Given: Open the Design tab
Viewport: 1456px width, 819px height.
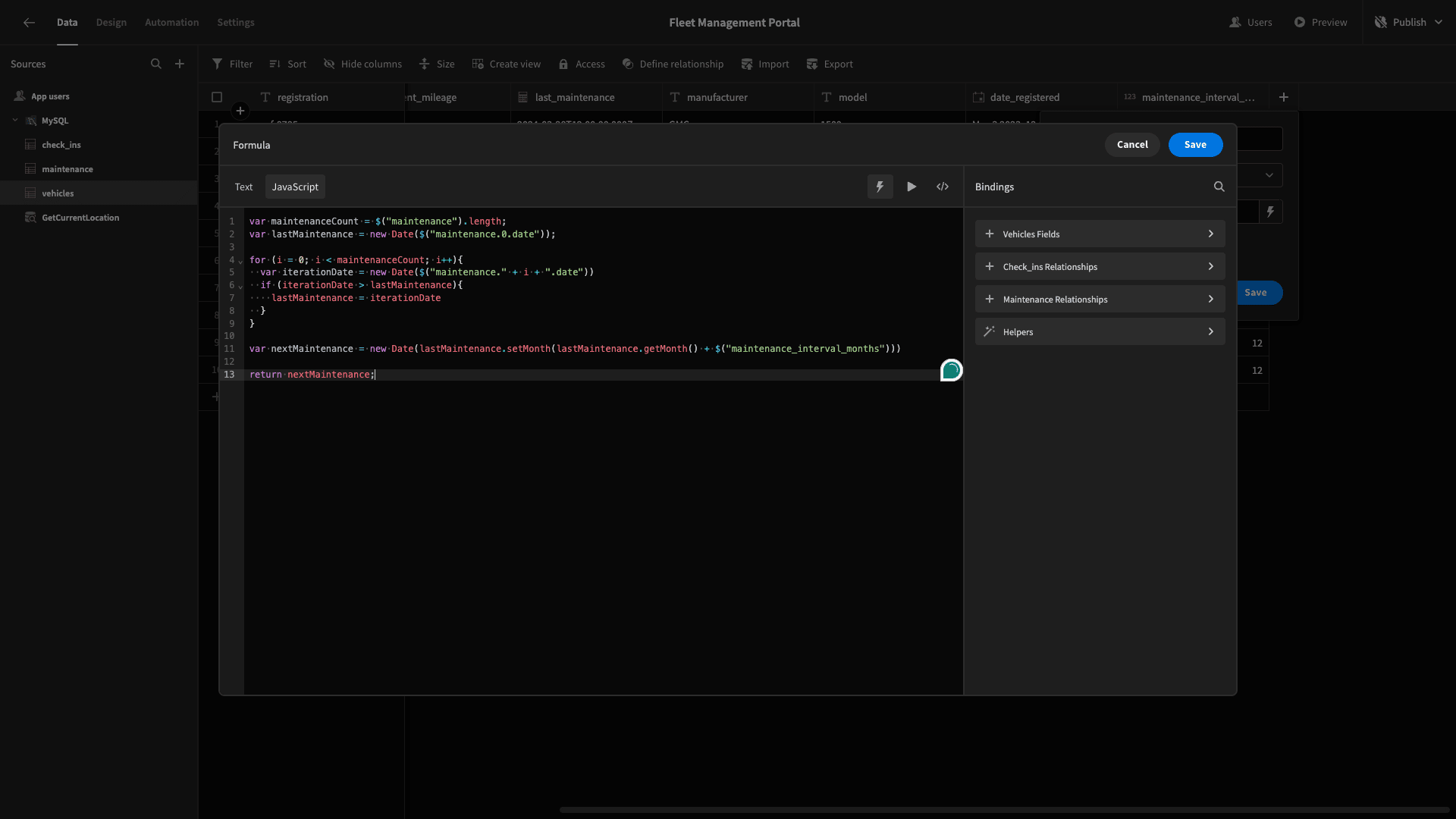Looking at the screenshot, I should 111,23.
